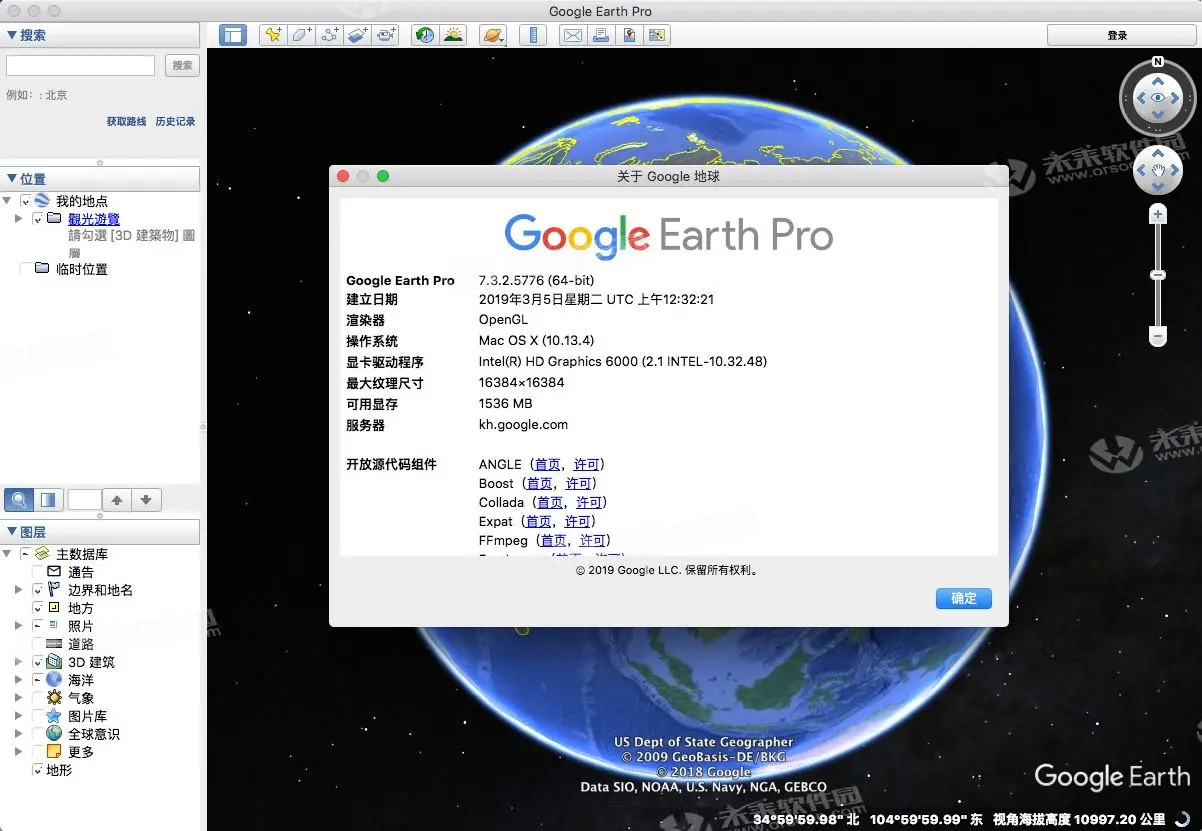
Task: Click the Print toolbar icon
Action: [x=601, y=35]
